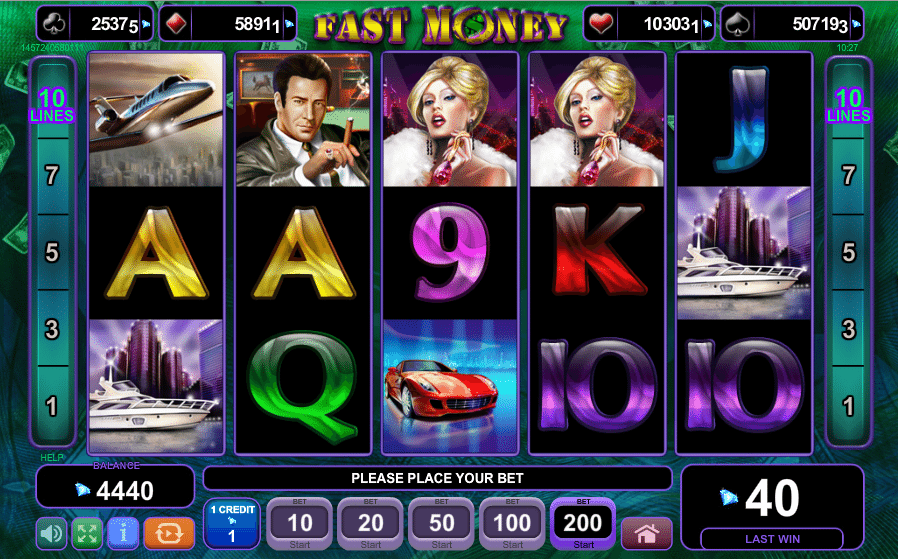Choose 3 lines on left panel
Screen dimensions: 898x559
pyautogui.click(x=52, y=329)
